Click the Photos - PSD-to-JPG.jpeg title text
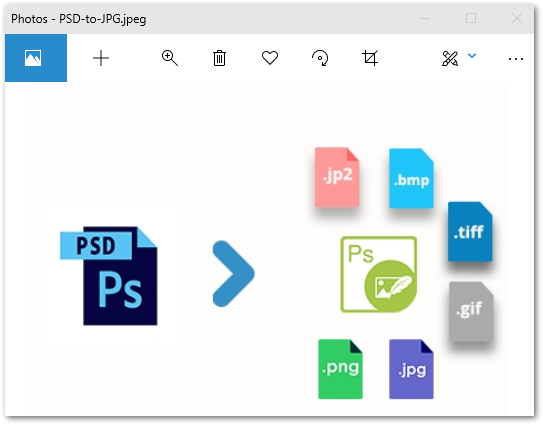This screenshot has height=425, width=543. pos(79,19)
